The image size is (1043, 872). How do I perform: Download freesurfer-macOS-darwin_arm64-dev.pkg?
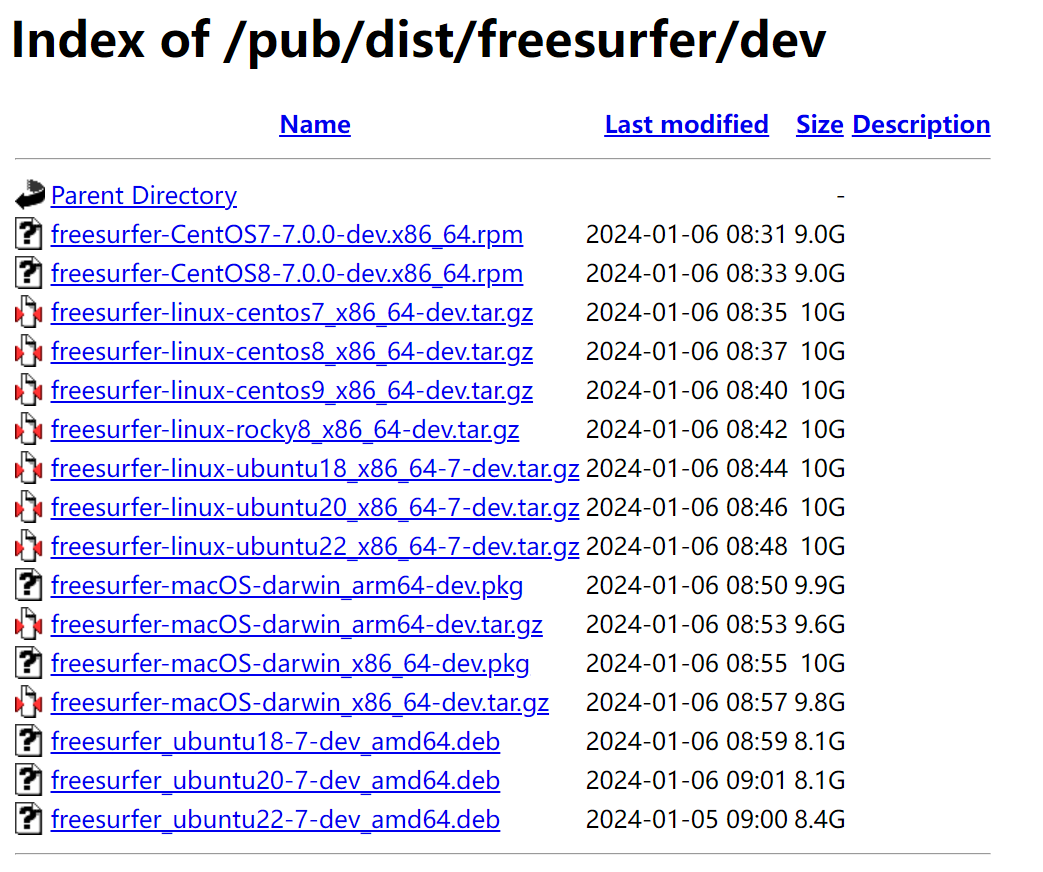tap(287, 586)
